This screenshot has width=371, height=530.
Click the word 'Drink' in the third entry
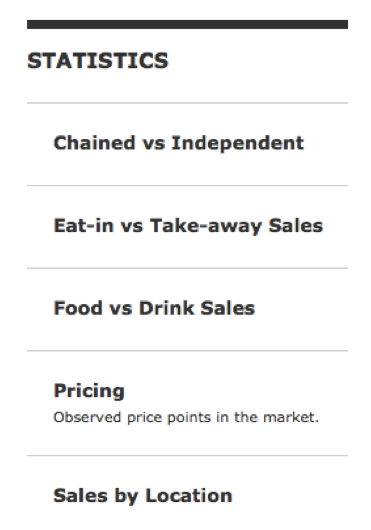167,308
